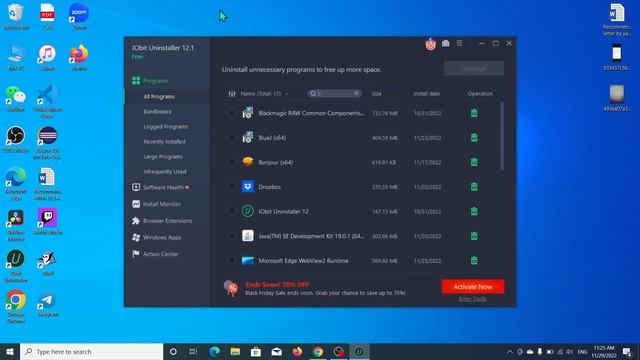The height and width of the screenshot is (360, 640).
Task: Click the uninstall trash icon for Bonjour (x64)
Action: [474, 162]
